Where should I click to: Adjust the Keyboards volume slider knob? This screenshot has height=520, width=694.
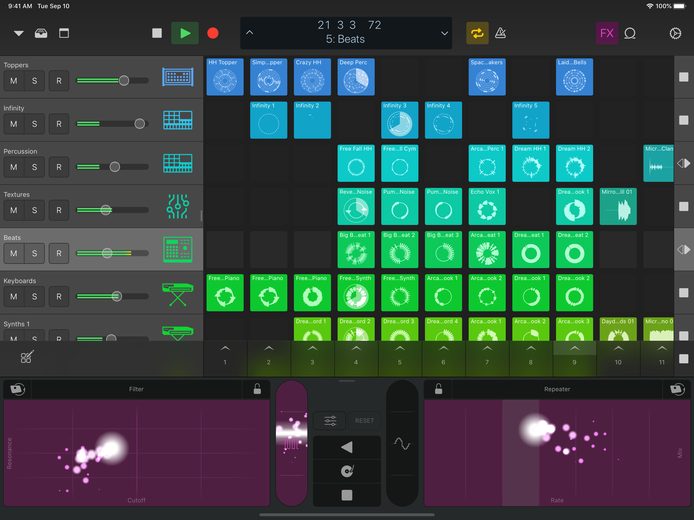pos(116,296)
